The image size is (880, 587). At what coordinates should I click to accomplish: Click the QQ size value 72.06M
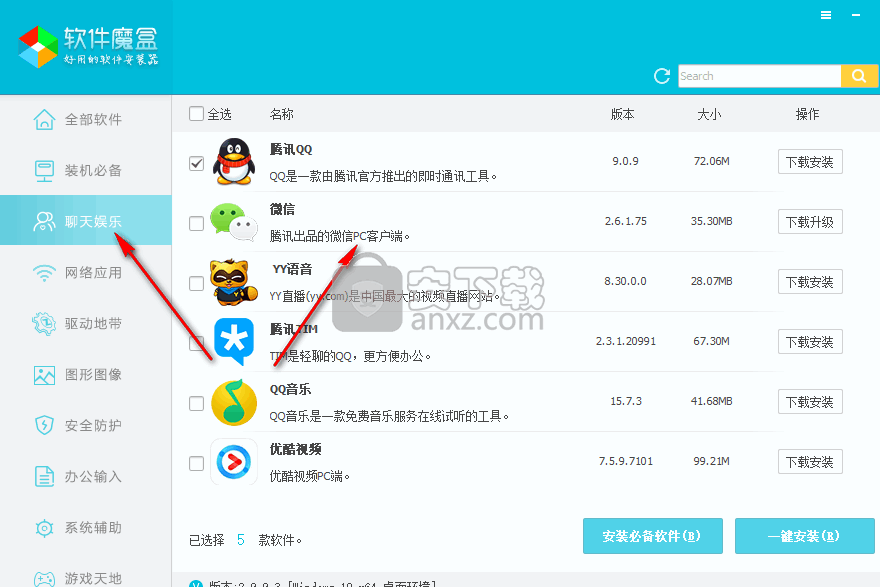point(712,162)
